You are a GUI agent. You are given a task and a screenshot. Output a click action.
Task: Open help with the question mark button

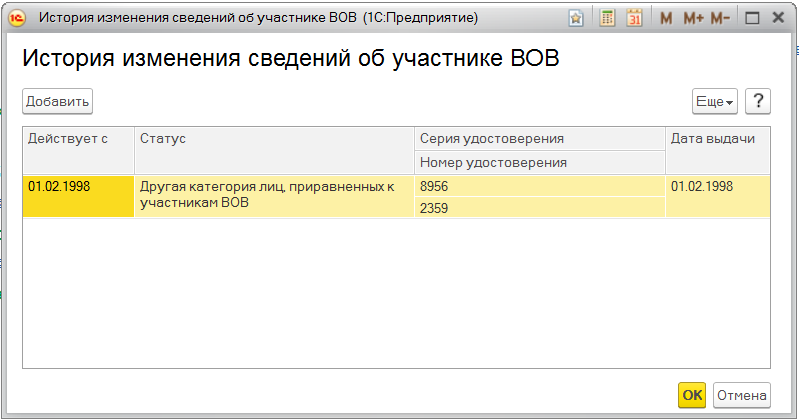[758, 101]
